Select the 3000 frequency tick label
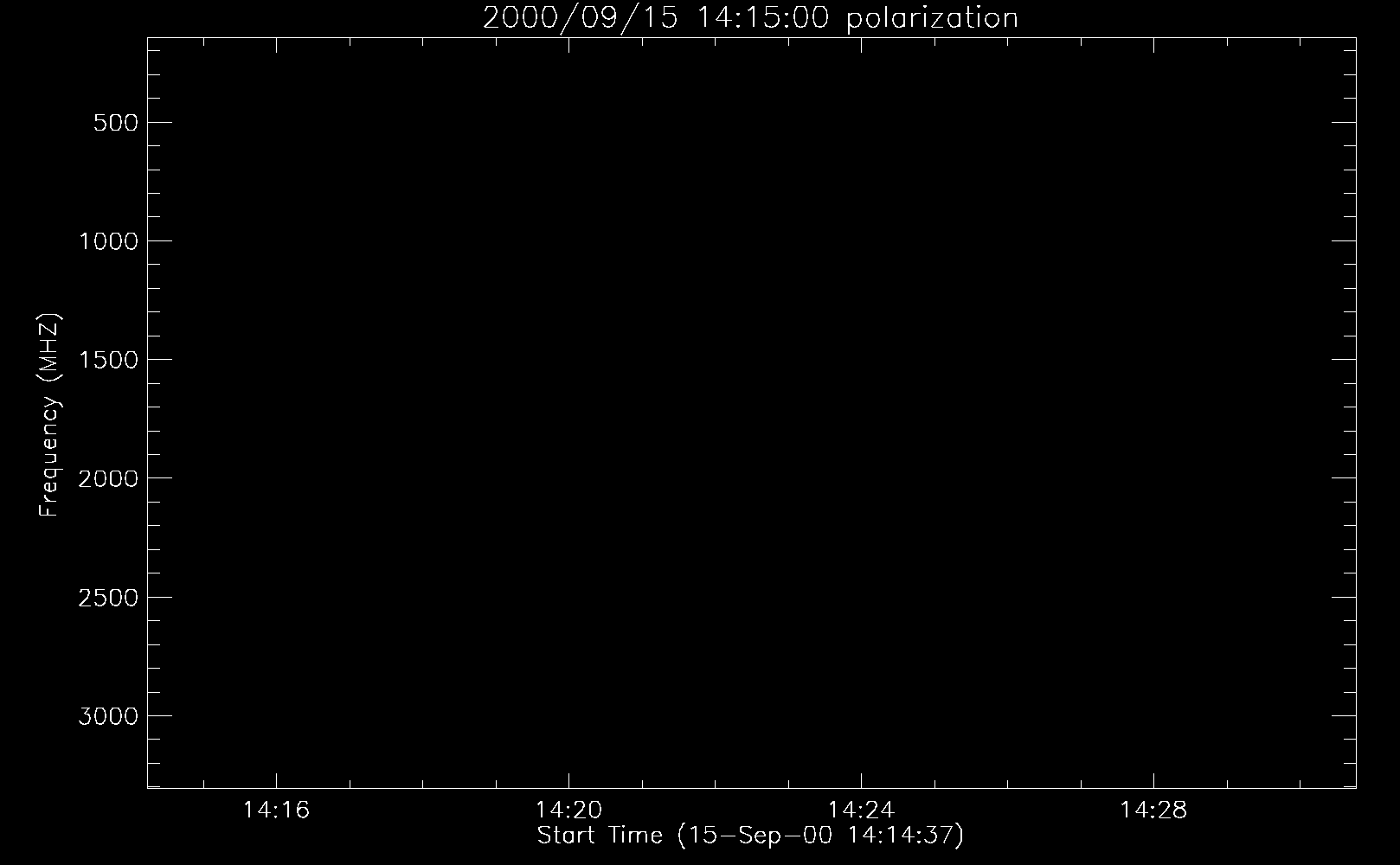This screenshot has width=1400, height=865. 108,716
